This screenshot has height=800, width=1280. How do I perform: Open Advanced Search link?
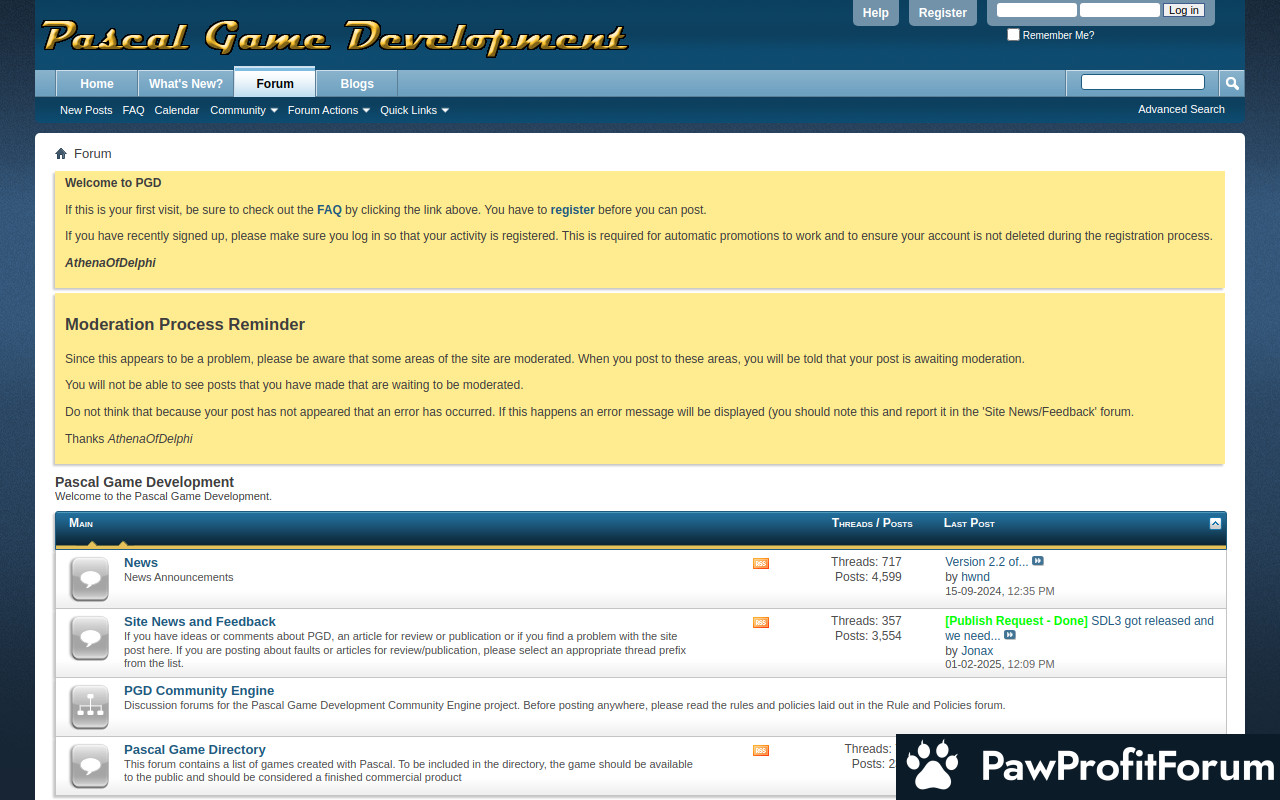(1181, 109)
